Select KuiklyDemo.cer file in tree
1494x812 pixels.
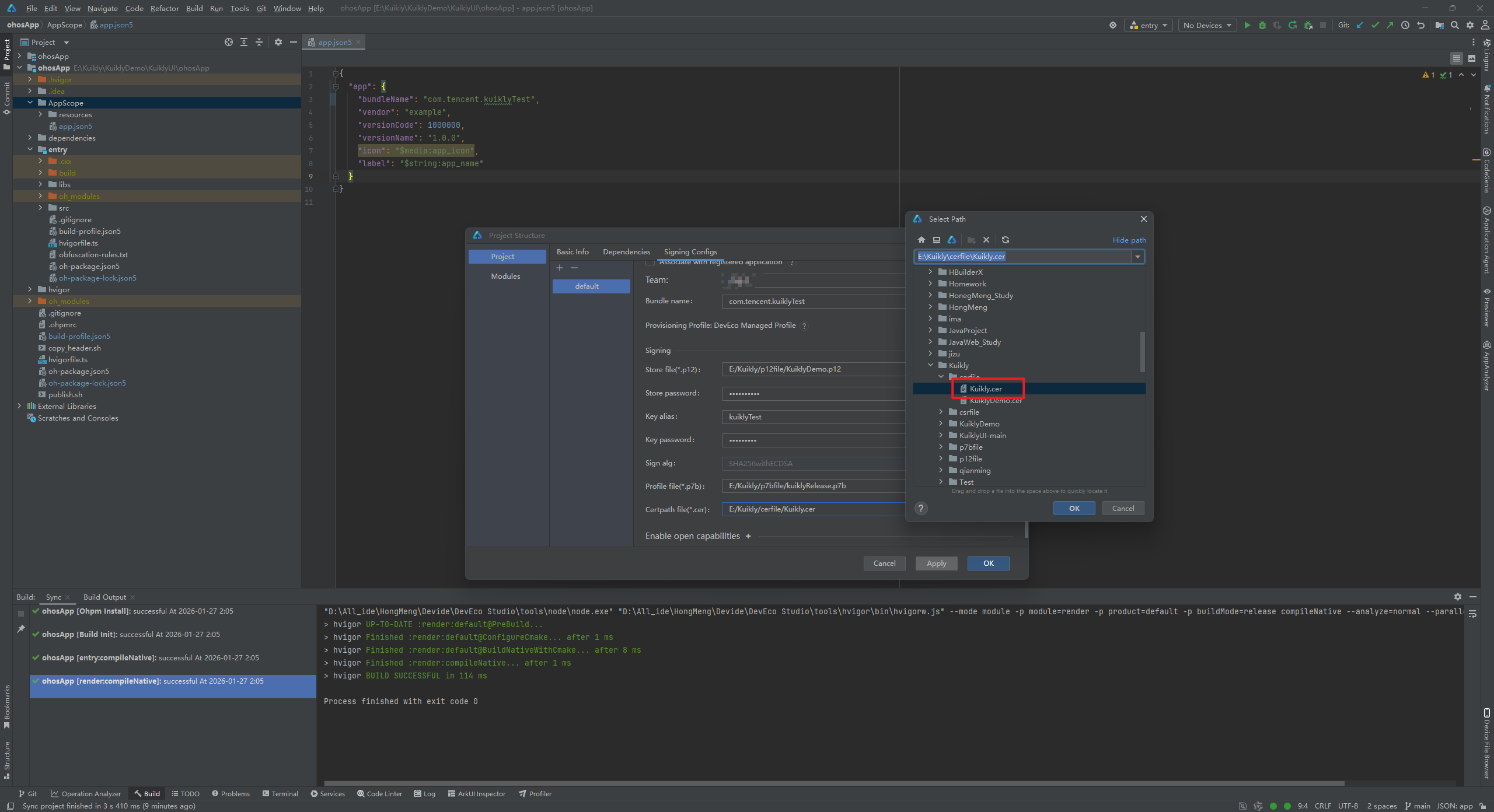click(x=996, y=401)
